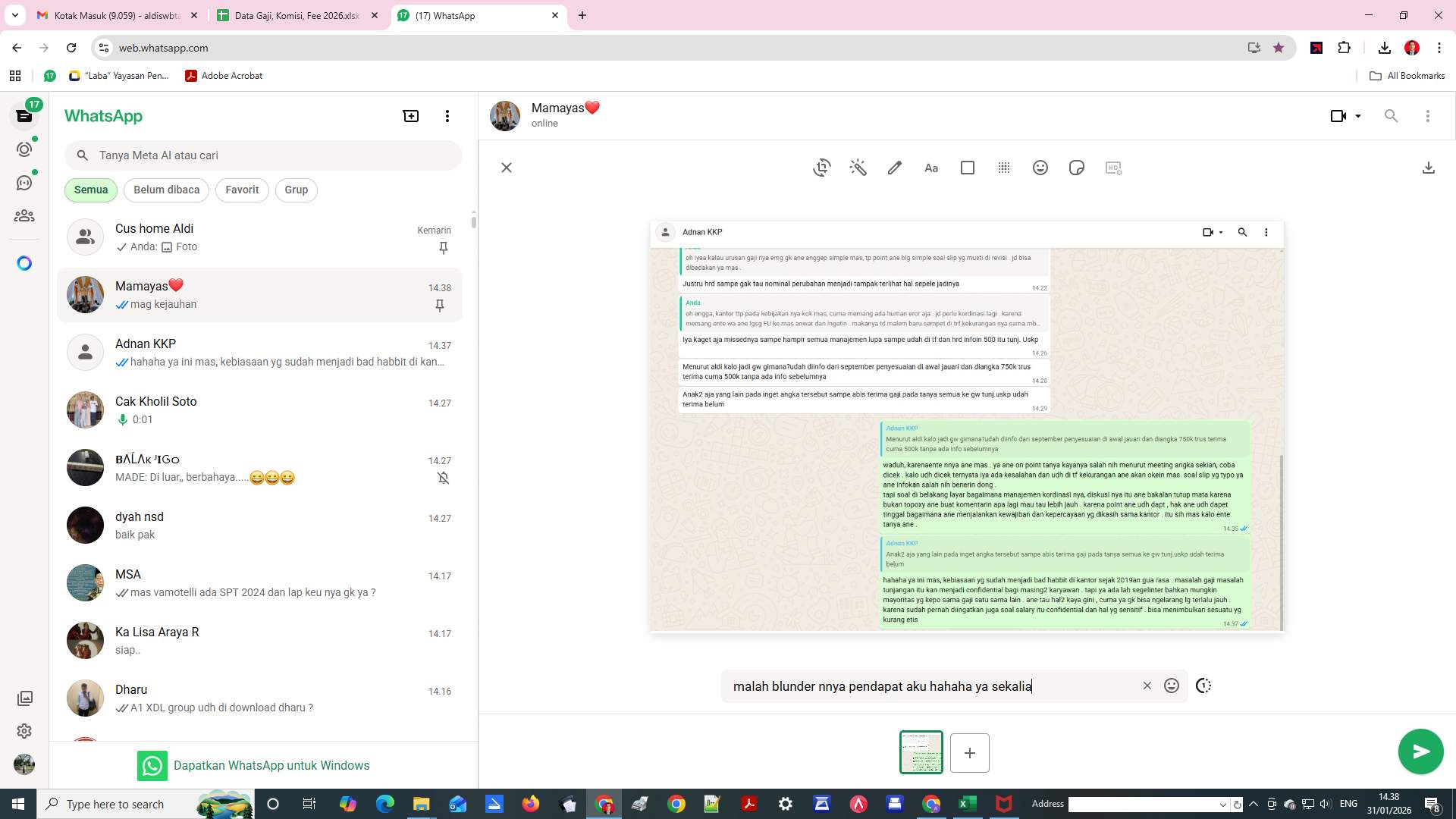The image size is (1456, 819).
Task: Open the blur/pixelate tool
Action: click(x=1003, y=167)
